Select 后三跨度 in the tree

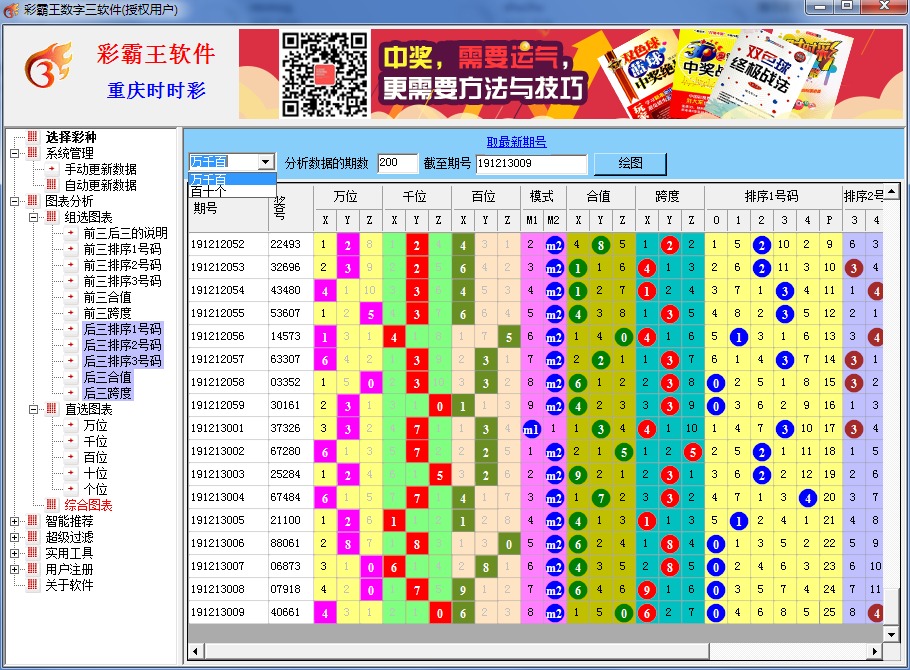[107, 393]
